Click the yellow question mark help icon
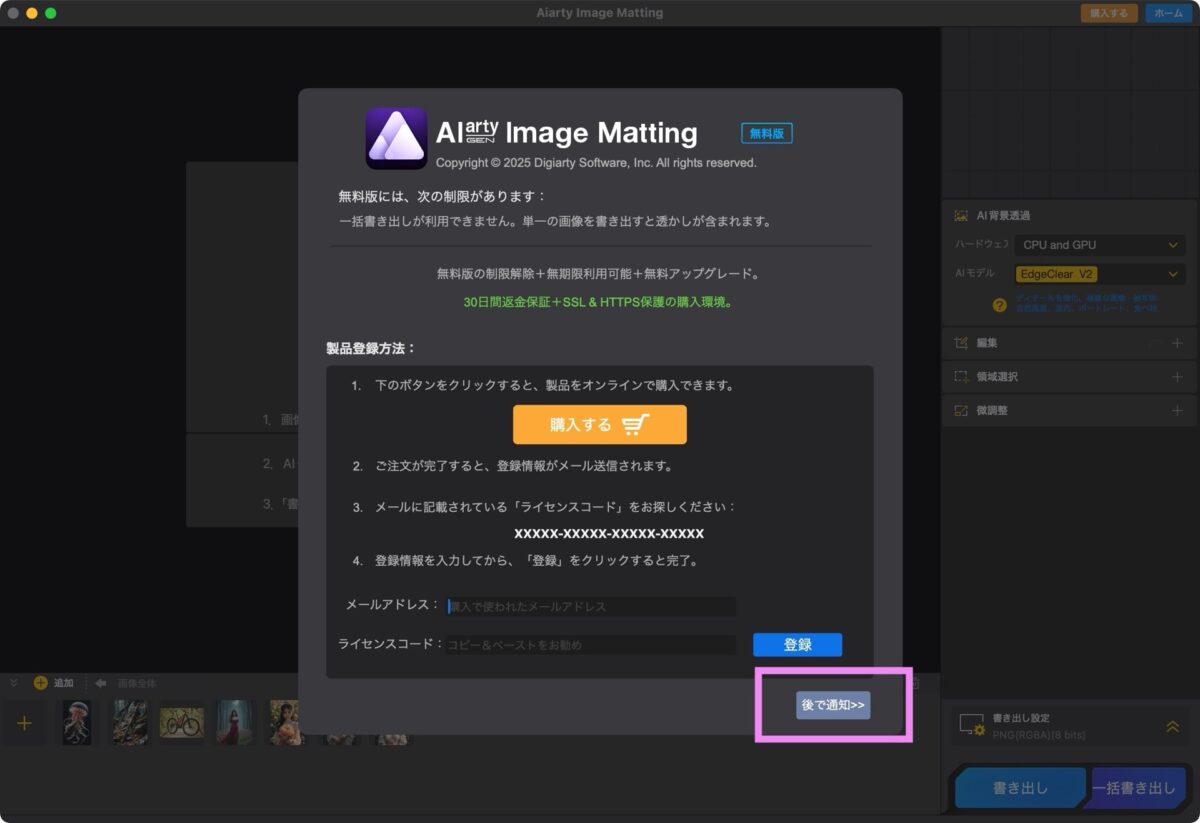 [998, 305]
